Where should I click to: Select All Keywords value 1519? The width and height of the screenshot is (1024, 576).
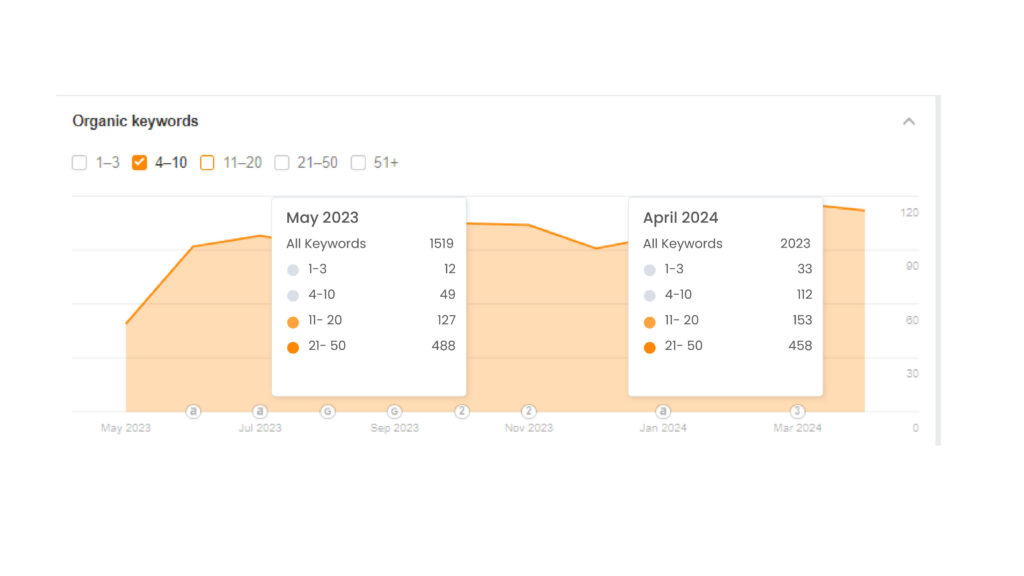441,244
